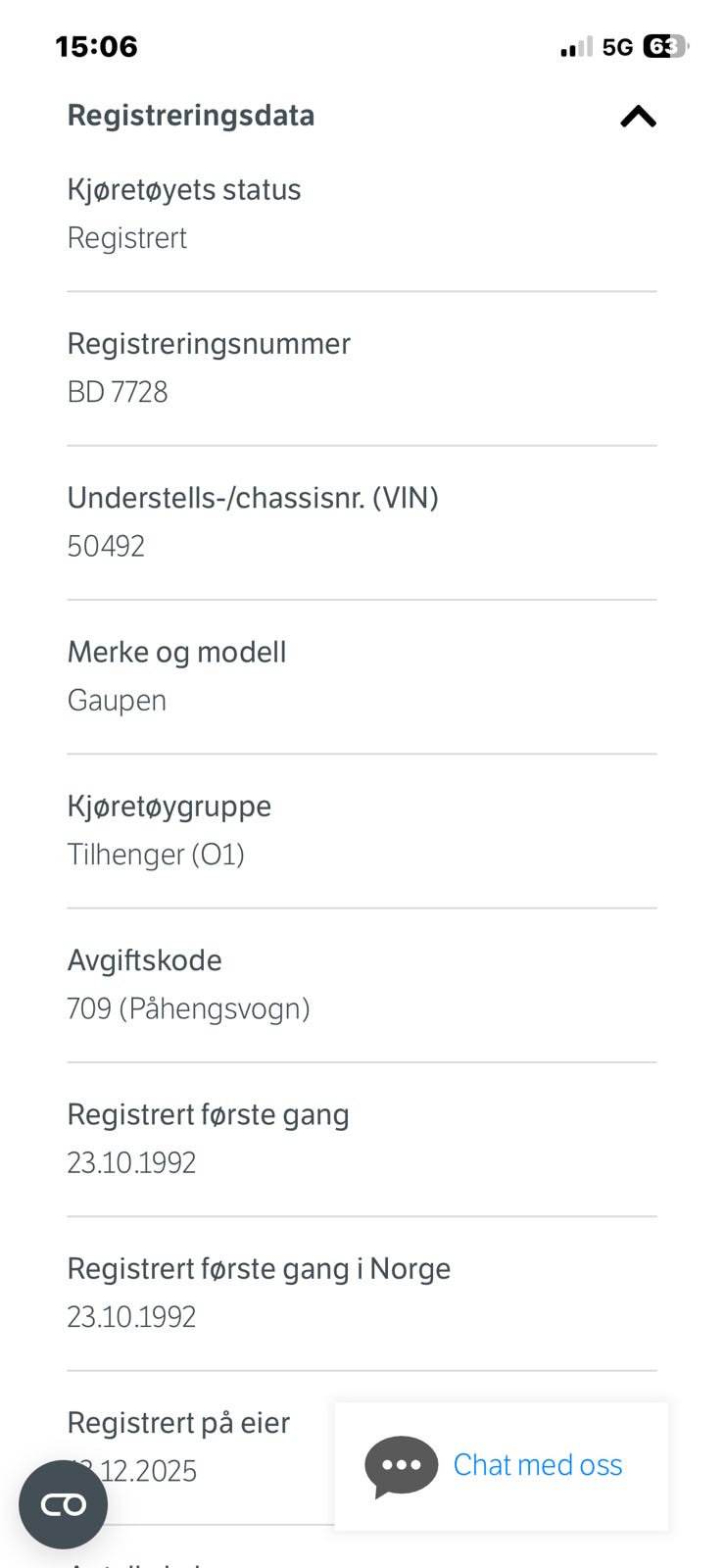This screenshot has width=724, height=1568.
Task: Tap the Registrert på eier label
Action: click(x=178, y=1423)
